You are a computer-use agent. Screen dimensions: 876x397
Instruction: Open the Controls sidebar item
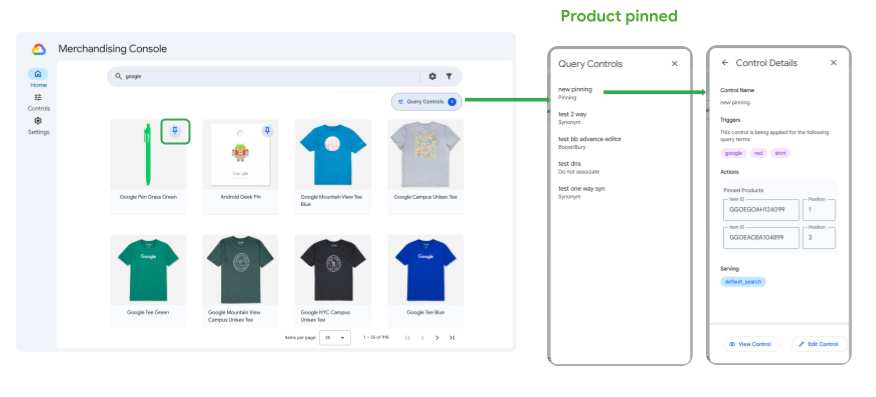coord(38,102)
